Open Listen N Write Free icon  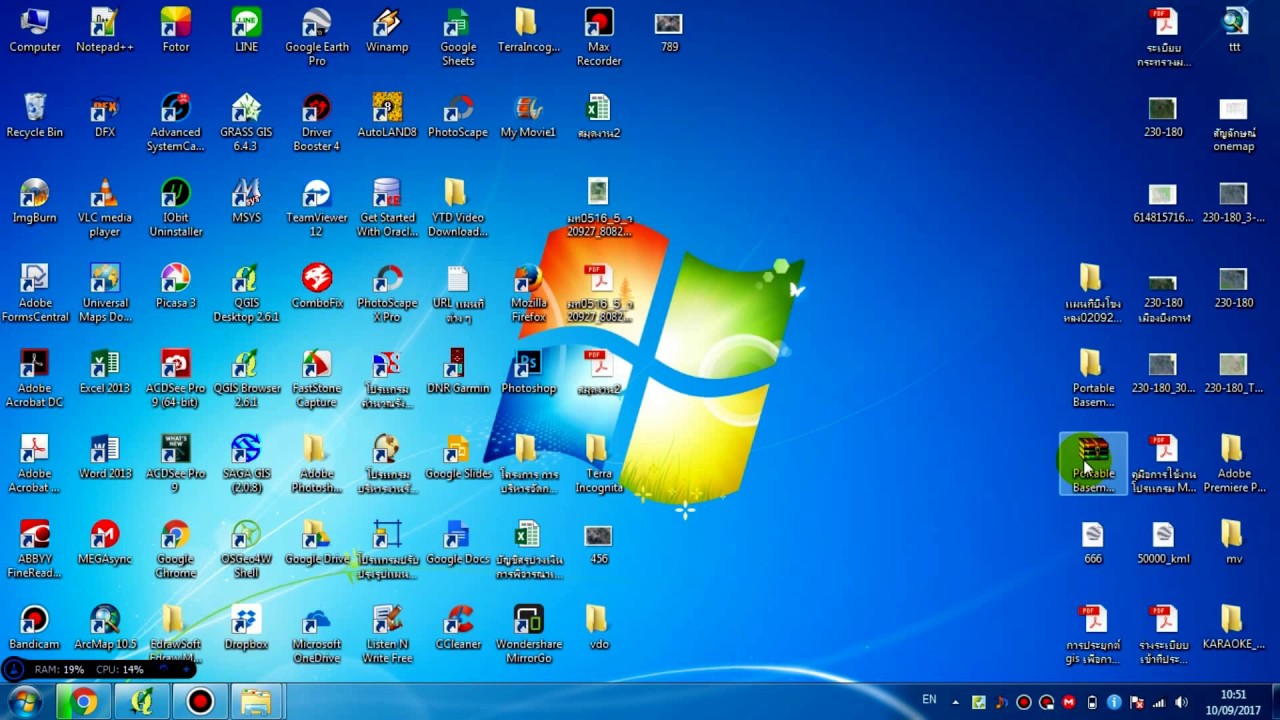[x=387, y=634]
